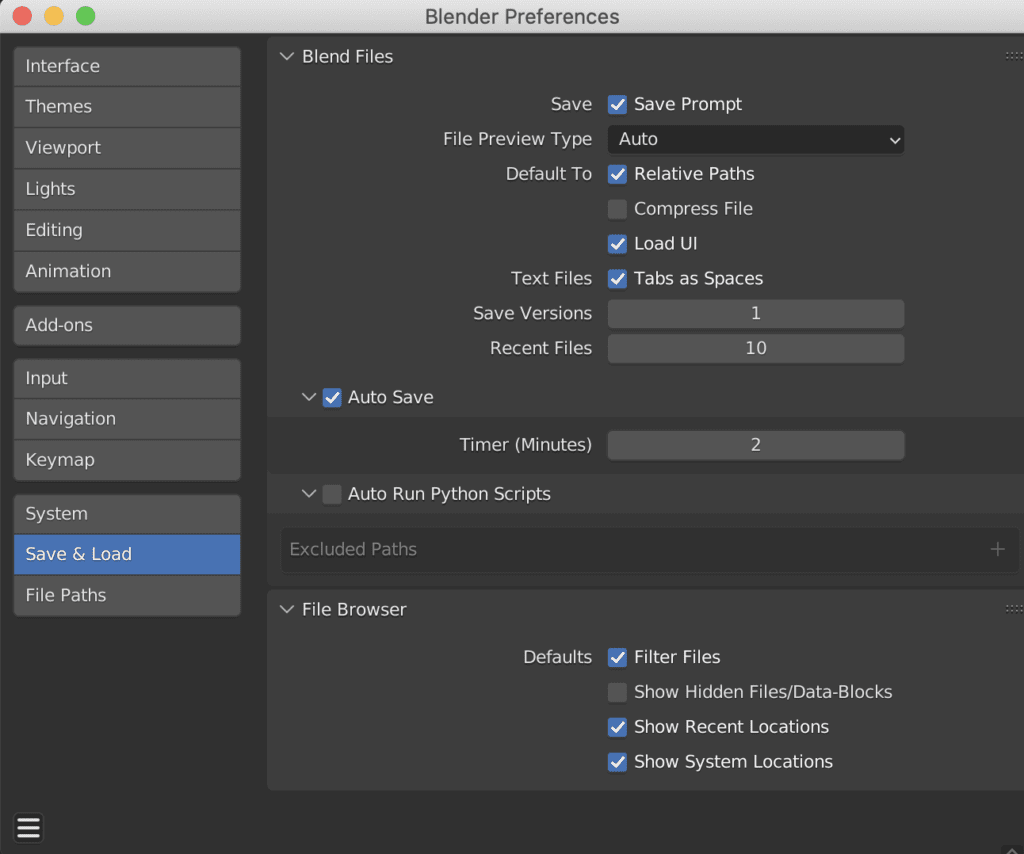Switch to Animation preferences
The height and width of the screenshot is (854, 1024).
tap(127, 271)
